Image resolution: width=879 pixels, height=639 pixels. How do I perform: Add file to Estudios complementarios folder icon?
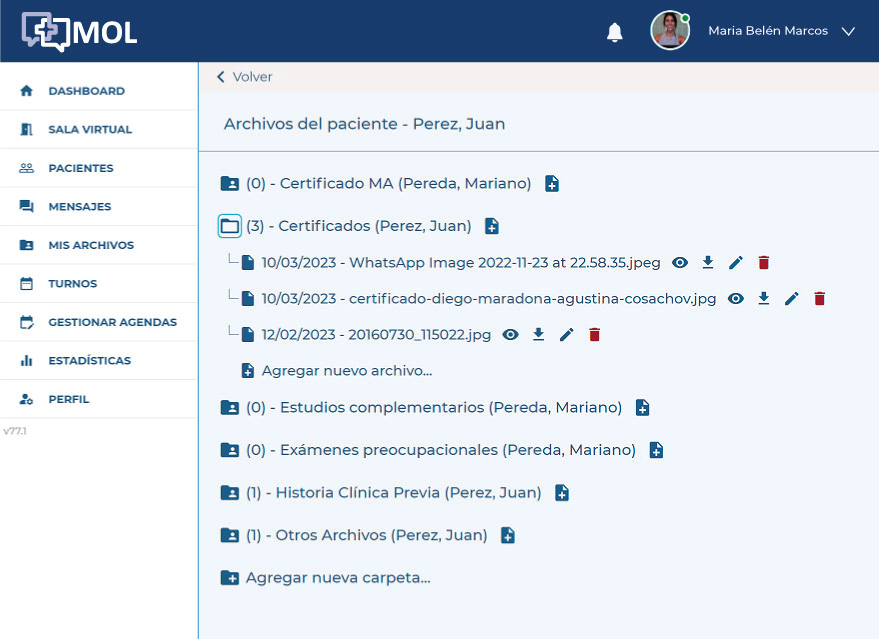pyautogui.click(x=642, y=408)
